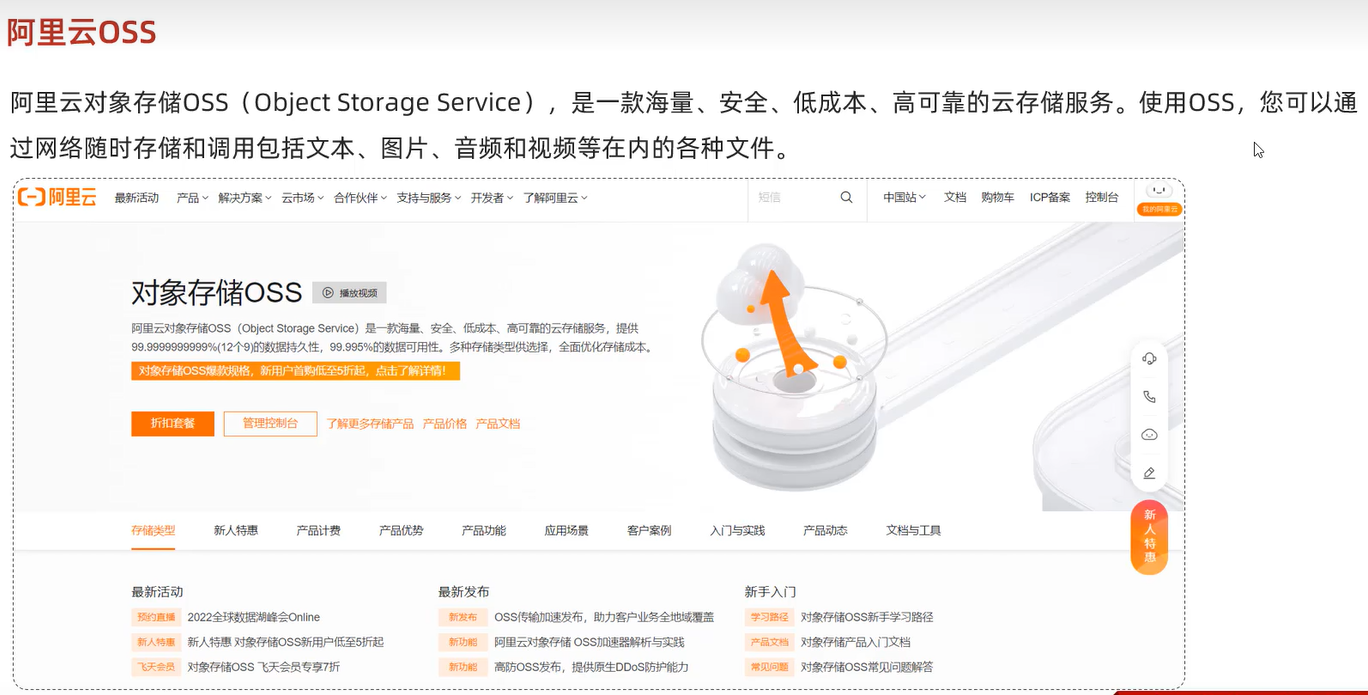Select the 存储类型 tab
This screenshot has height=695, width=1368.
(x=153, y=531)
